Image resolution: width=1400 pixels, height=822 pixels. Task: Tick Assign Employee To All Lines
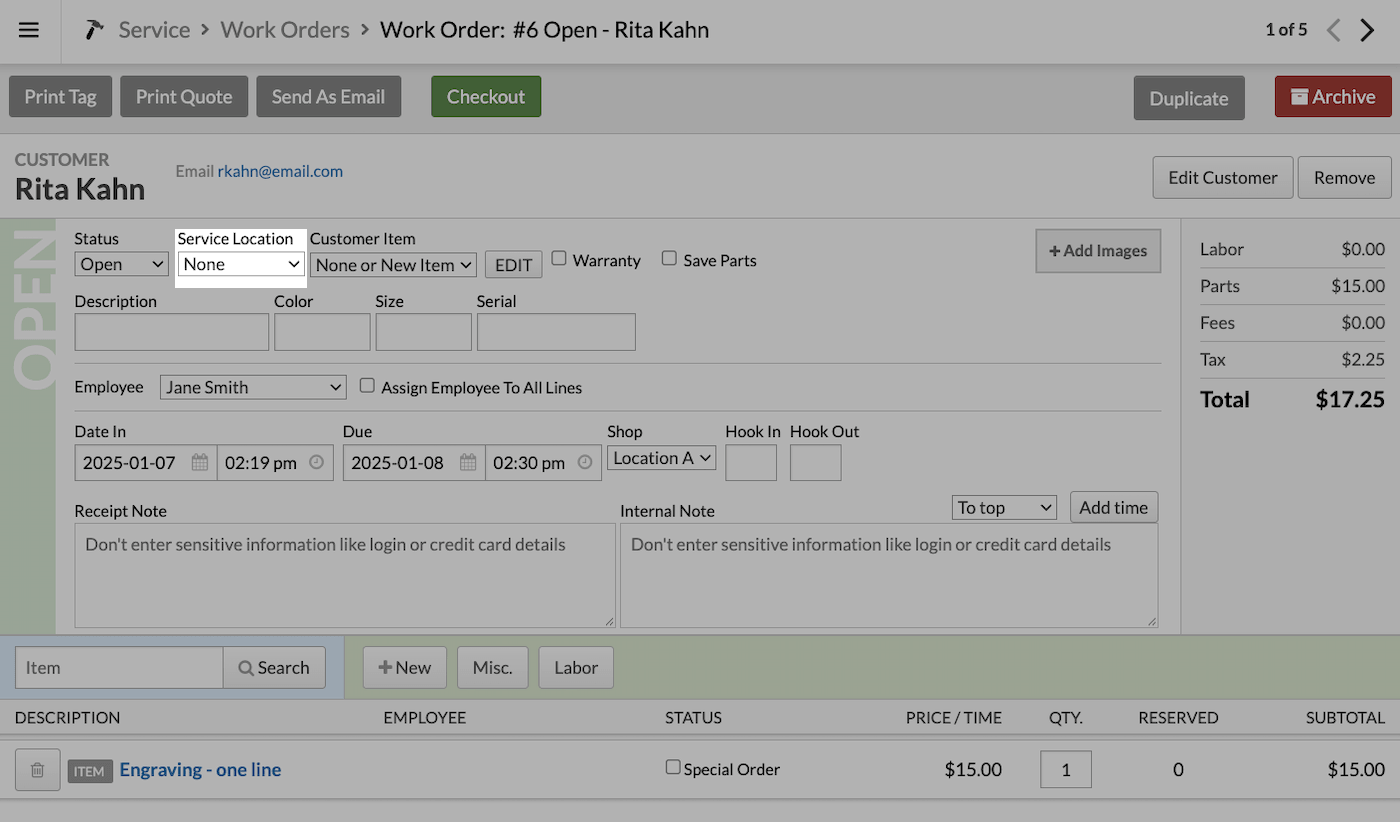tap(367, 386)
